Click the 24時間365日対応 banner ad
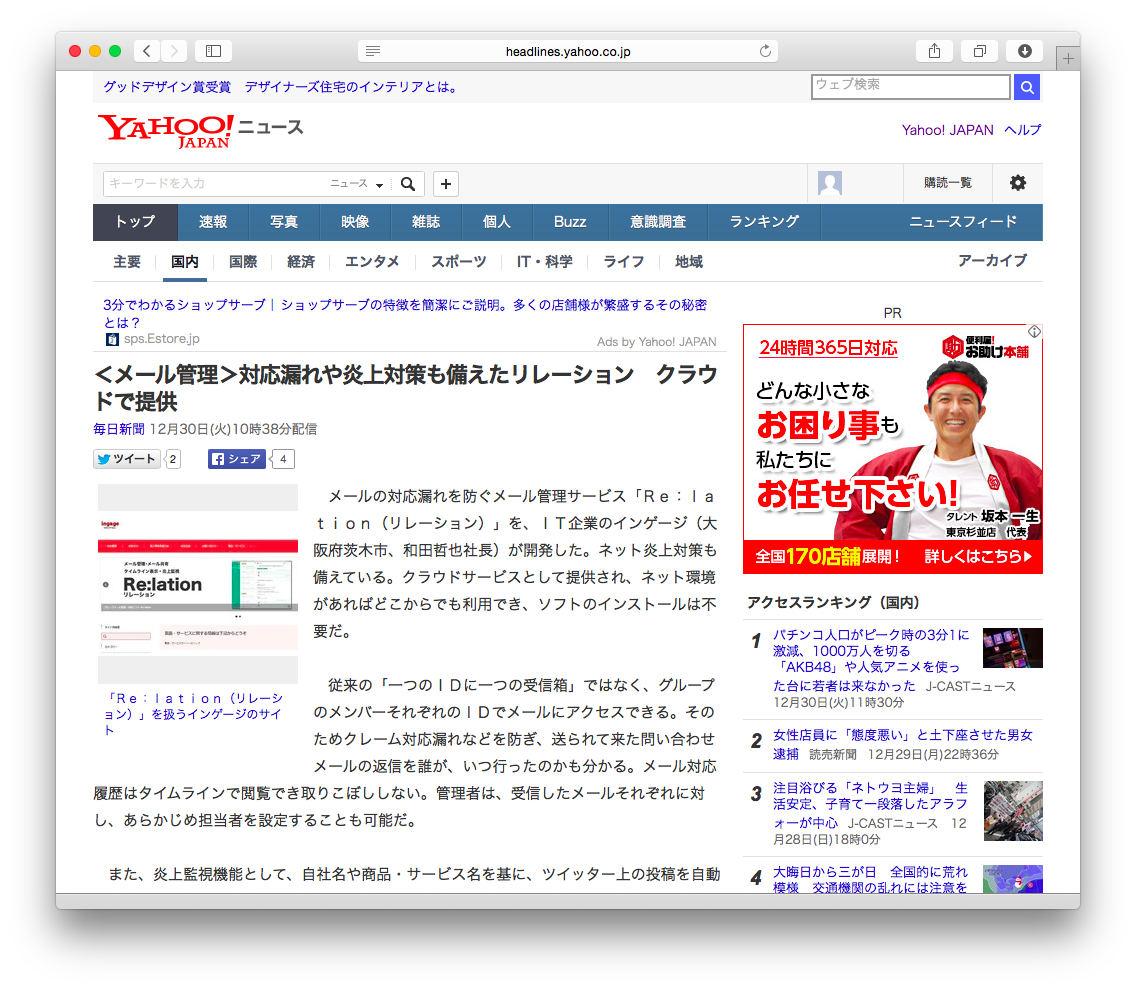This screenshot has height=989, width=1136. pos(893,449)
